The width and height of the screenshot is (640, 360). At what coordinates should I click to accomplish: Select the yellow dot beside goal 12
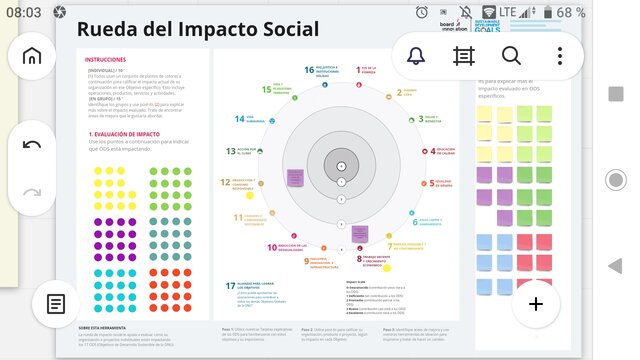[250, 196]
